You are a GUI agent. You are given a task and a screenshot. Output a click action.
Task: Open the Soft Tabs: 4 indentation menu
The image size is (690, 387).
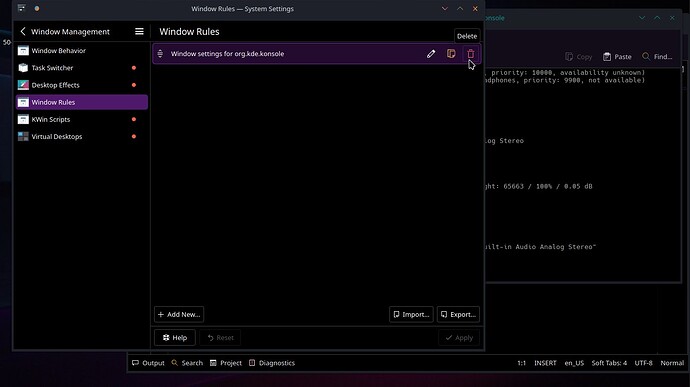(609, 363)
